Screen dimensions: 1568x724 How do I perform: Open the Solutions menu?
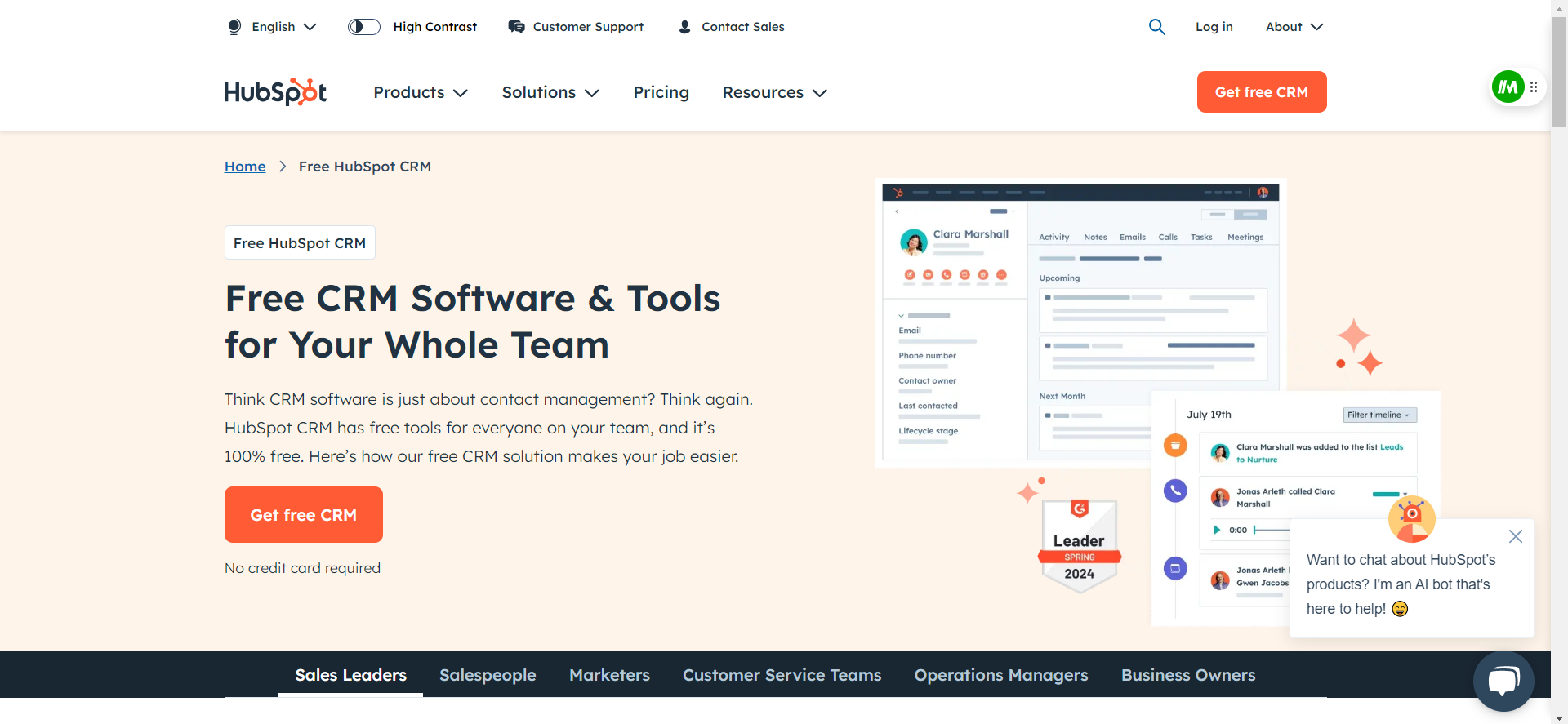pyautogui.click(x=551, y=92)
